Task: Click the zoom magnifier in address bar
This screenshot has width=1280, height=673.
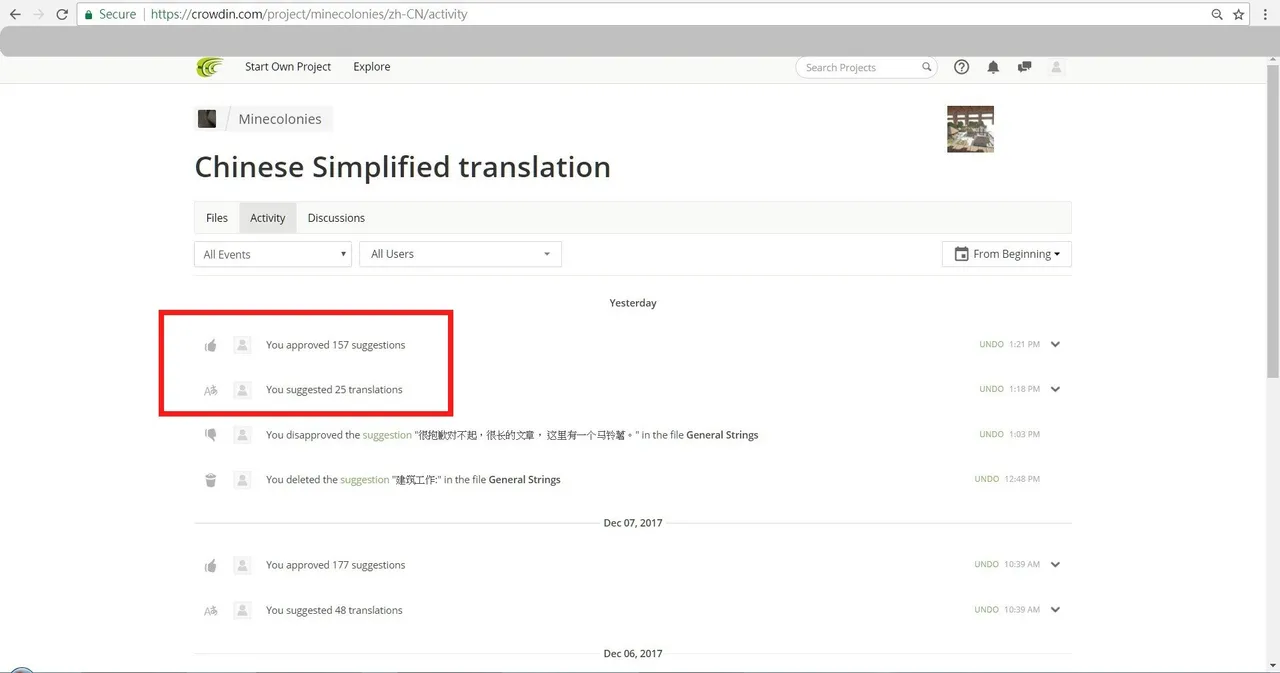Action: point(1217,14)
